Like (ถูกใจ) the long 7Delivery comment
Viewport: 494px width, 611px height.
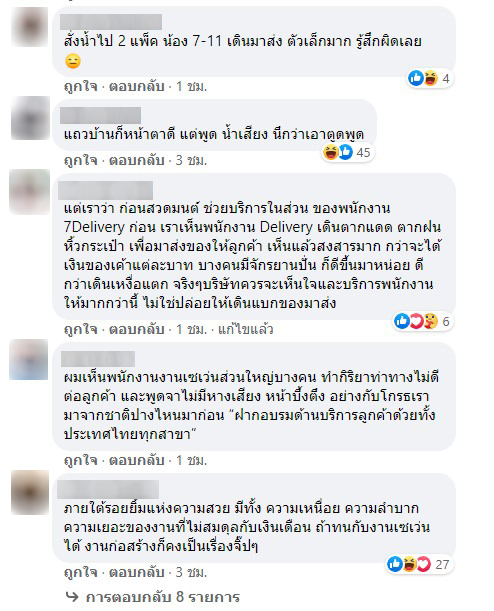point(80,329)
